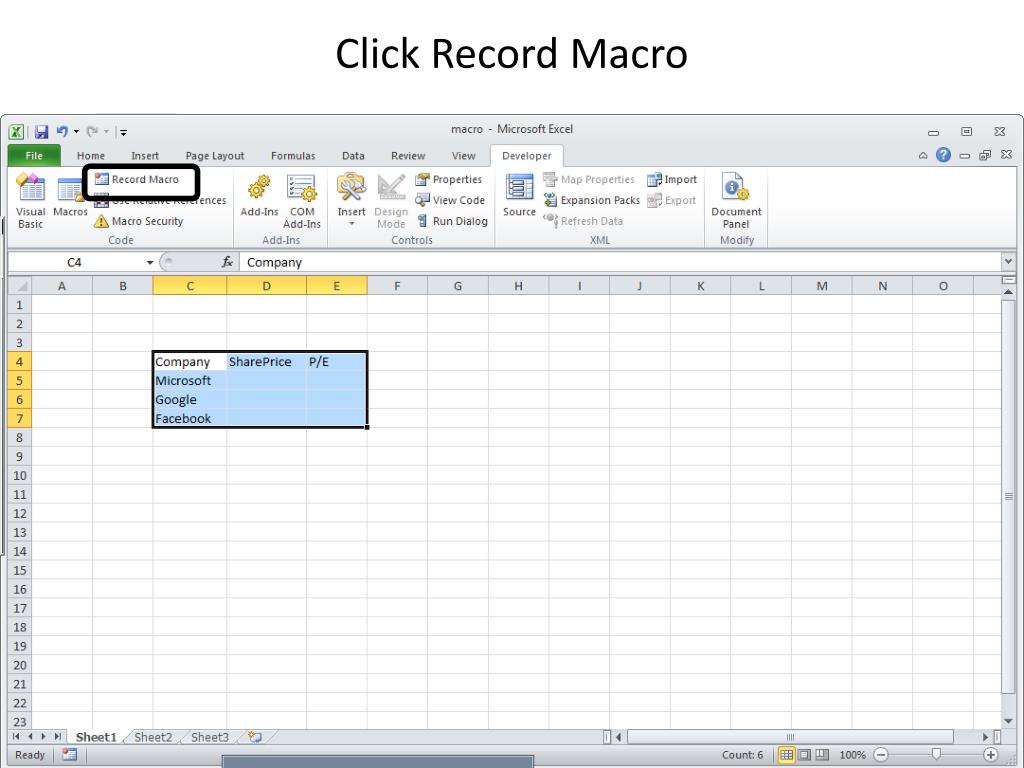
Task: Open the XML Source pane
Action: (x=519, y=196)
